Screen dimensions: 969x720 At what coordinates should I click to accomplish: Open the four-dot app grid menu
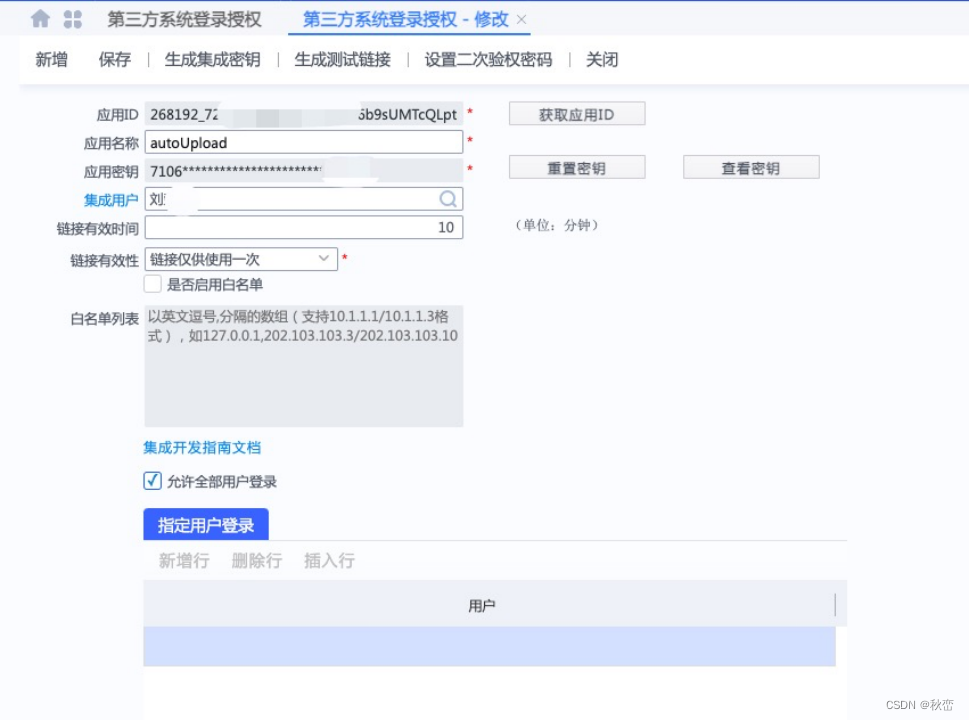tap(72, 19)
